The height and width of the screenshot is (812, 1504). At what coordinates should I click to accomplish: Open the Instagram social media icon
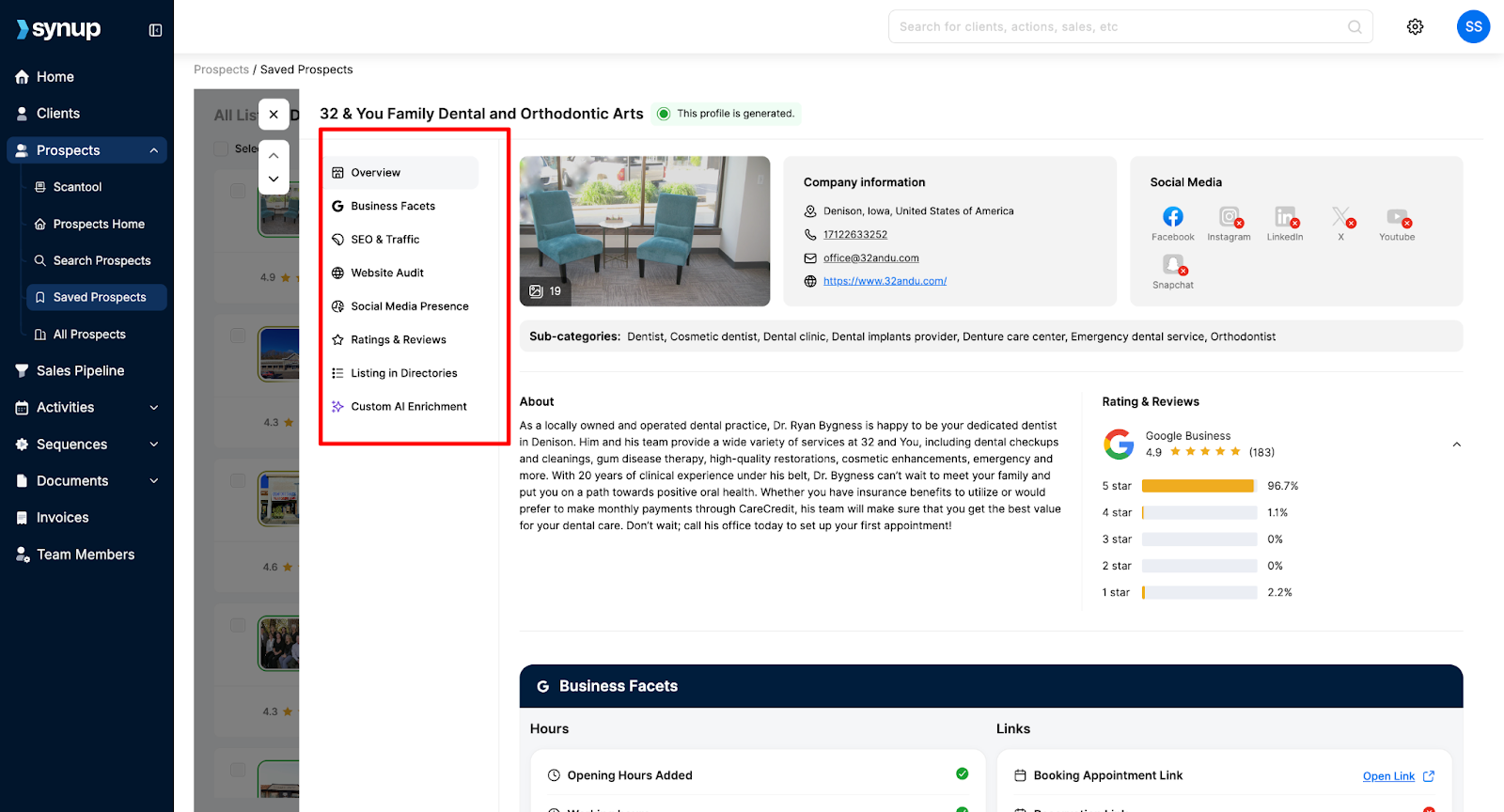pos(1230,217)
